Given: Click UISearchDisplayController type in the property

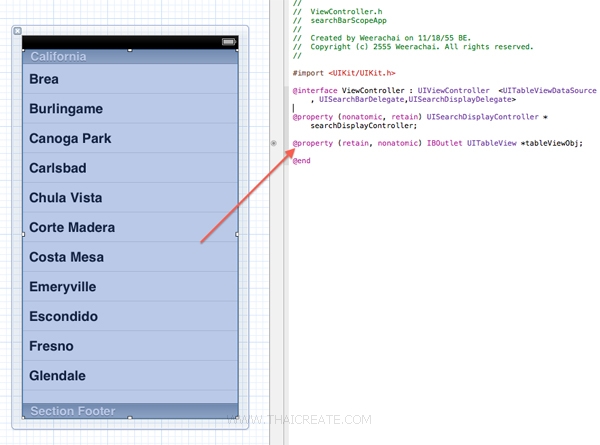Looking at the screenshot, I should (482, 117).
